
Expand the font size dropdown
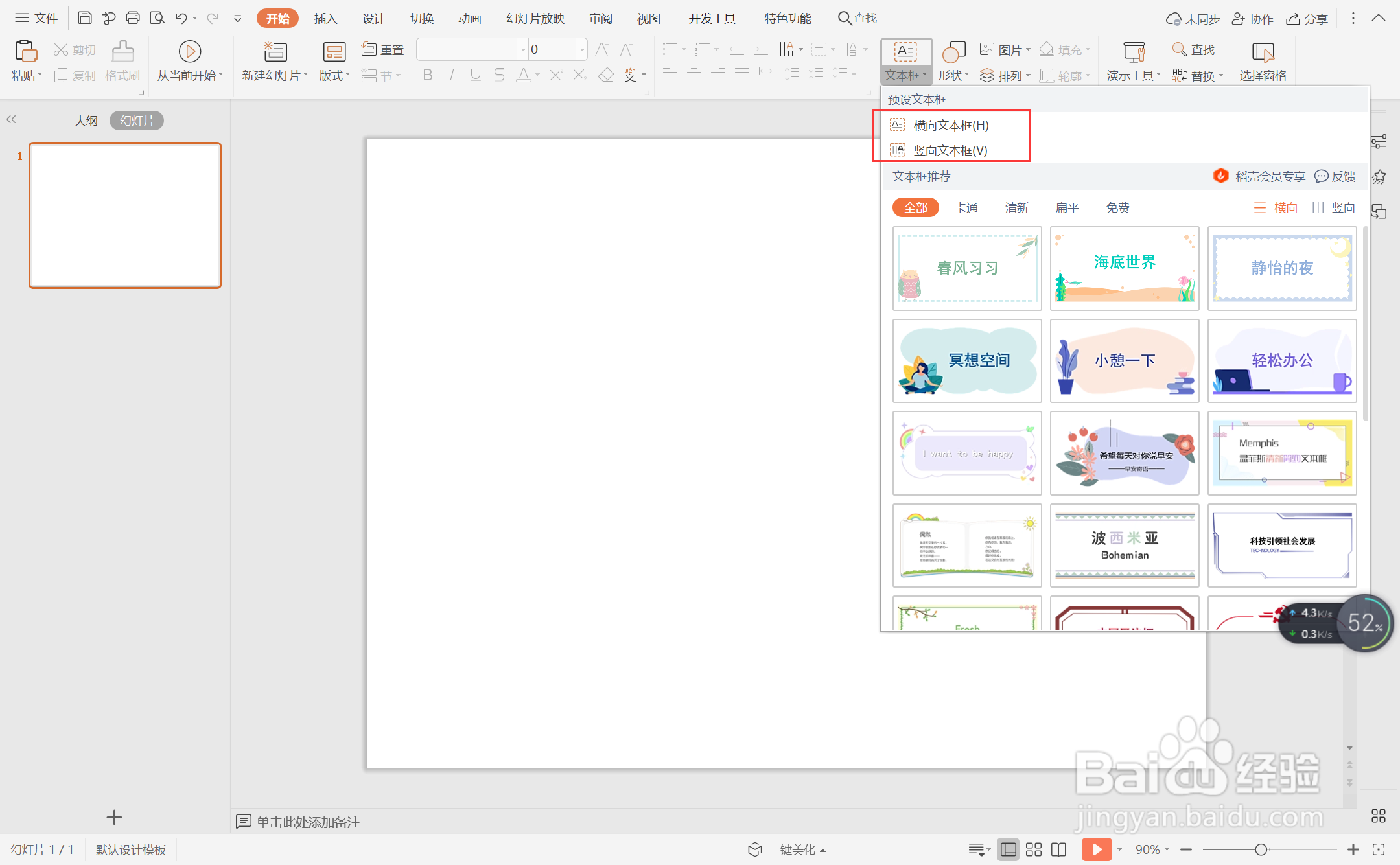click(x=582, y=49)
